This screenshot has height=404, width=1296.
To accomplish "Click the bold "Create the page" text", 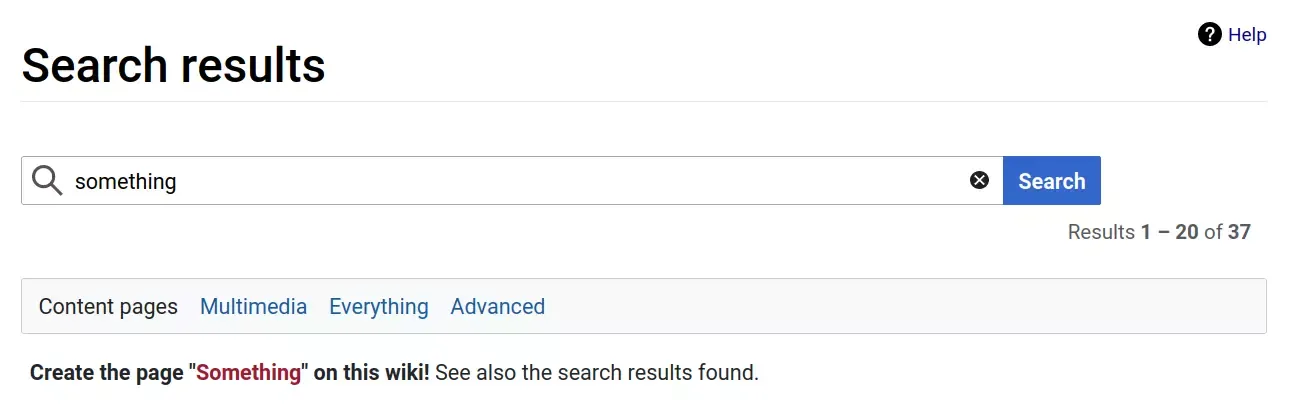I will click(x=106, y=373).
